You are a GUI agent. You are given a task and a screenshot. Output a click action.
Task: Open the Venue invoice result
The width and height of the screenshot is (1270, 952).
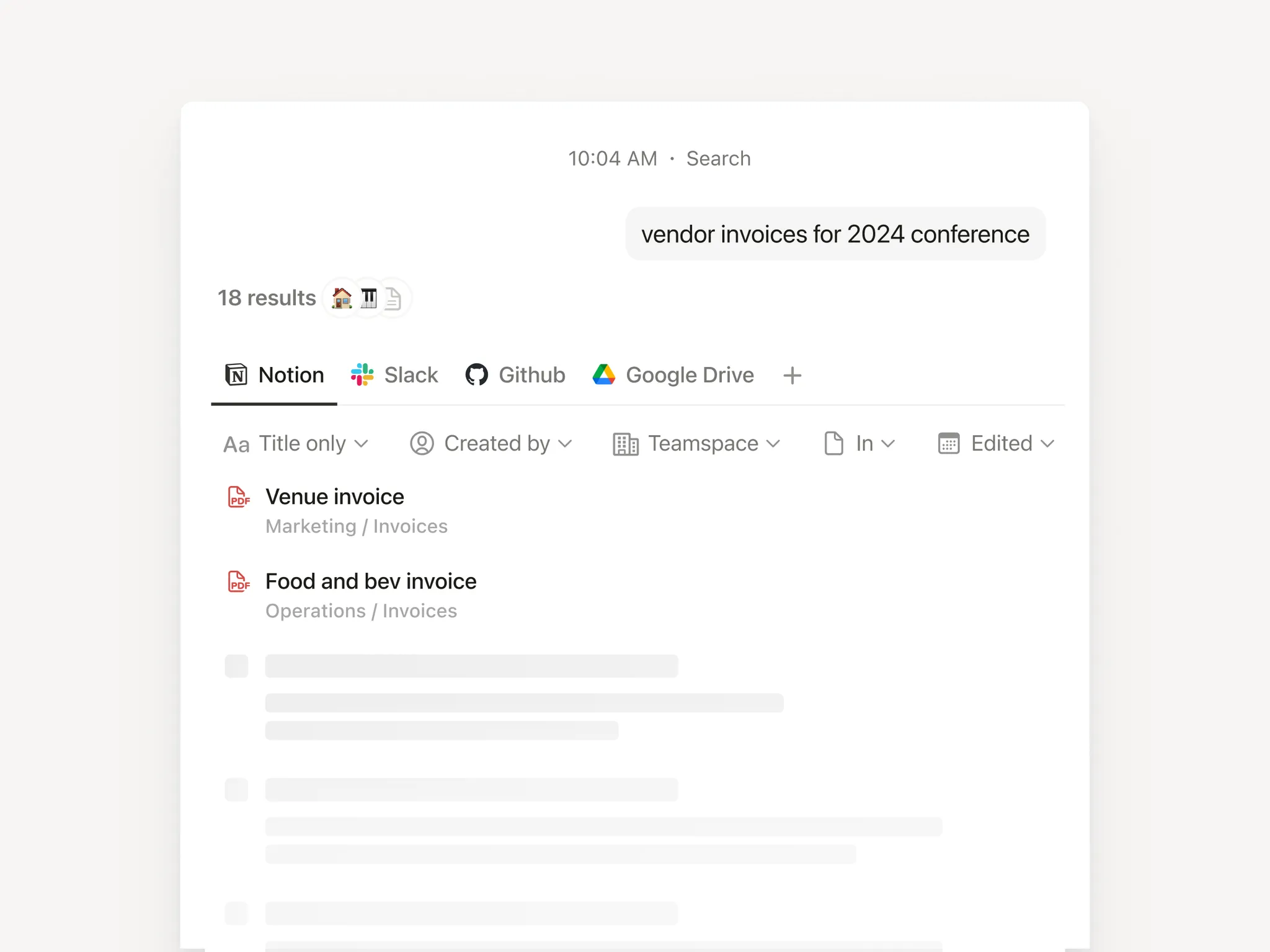click(335, 497)
